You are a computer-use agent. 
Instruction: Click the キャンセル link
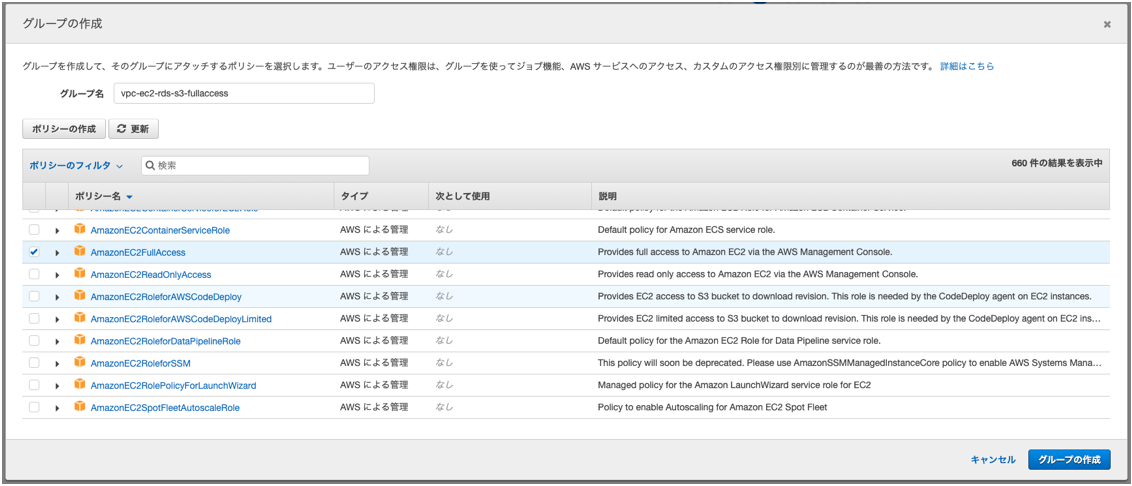tap(993, 460)
